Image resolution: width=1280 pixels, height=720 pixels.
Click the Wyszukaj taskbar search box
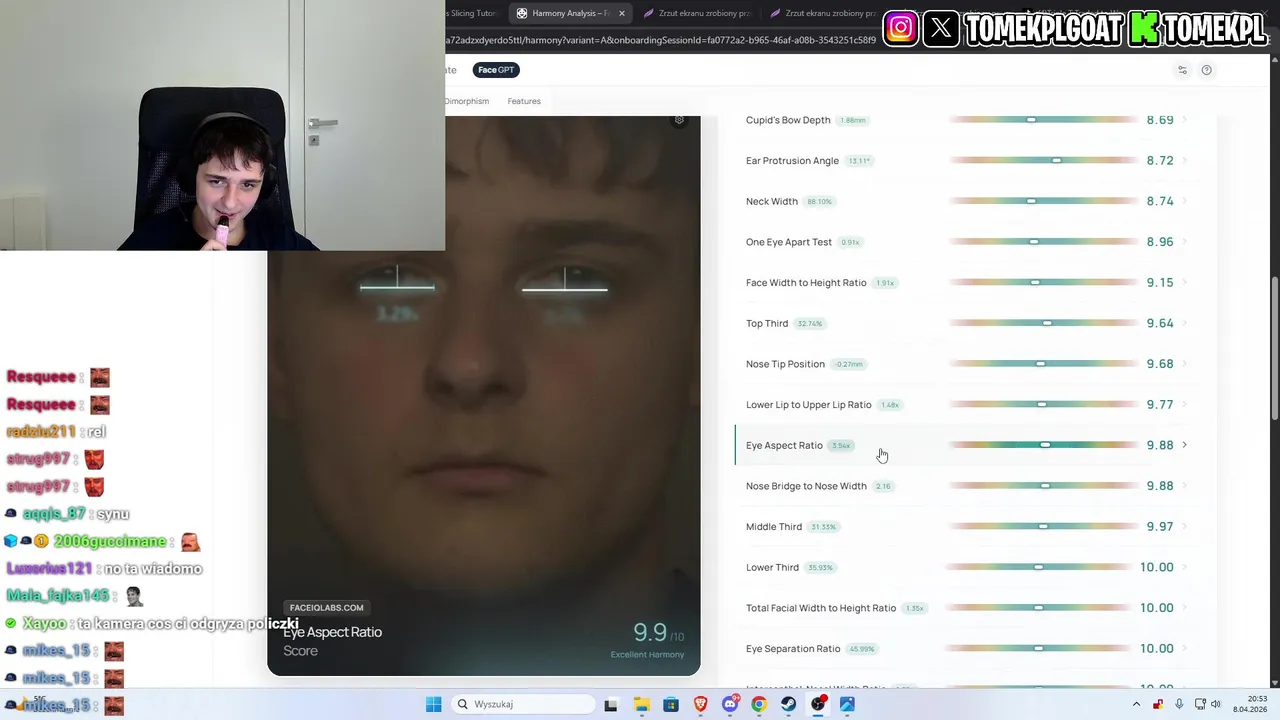(521, 704)
